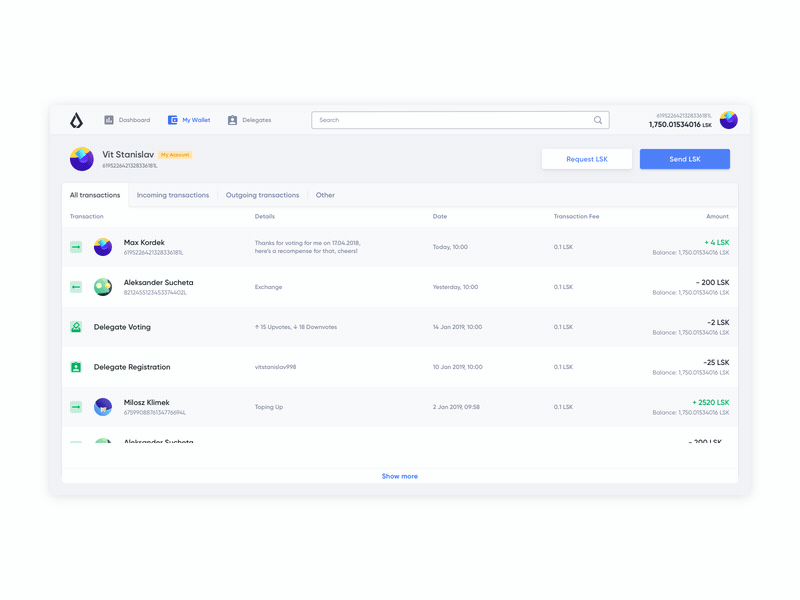The image size is (800, 600).
Task: Click the Date column header
Action: click(x=440, y=216)
